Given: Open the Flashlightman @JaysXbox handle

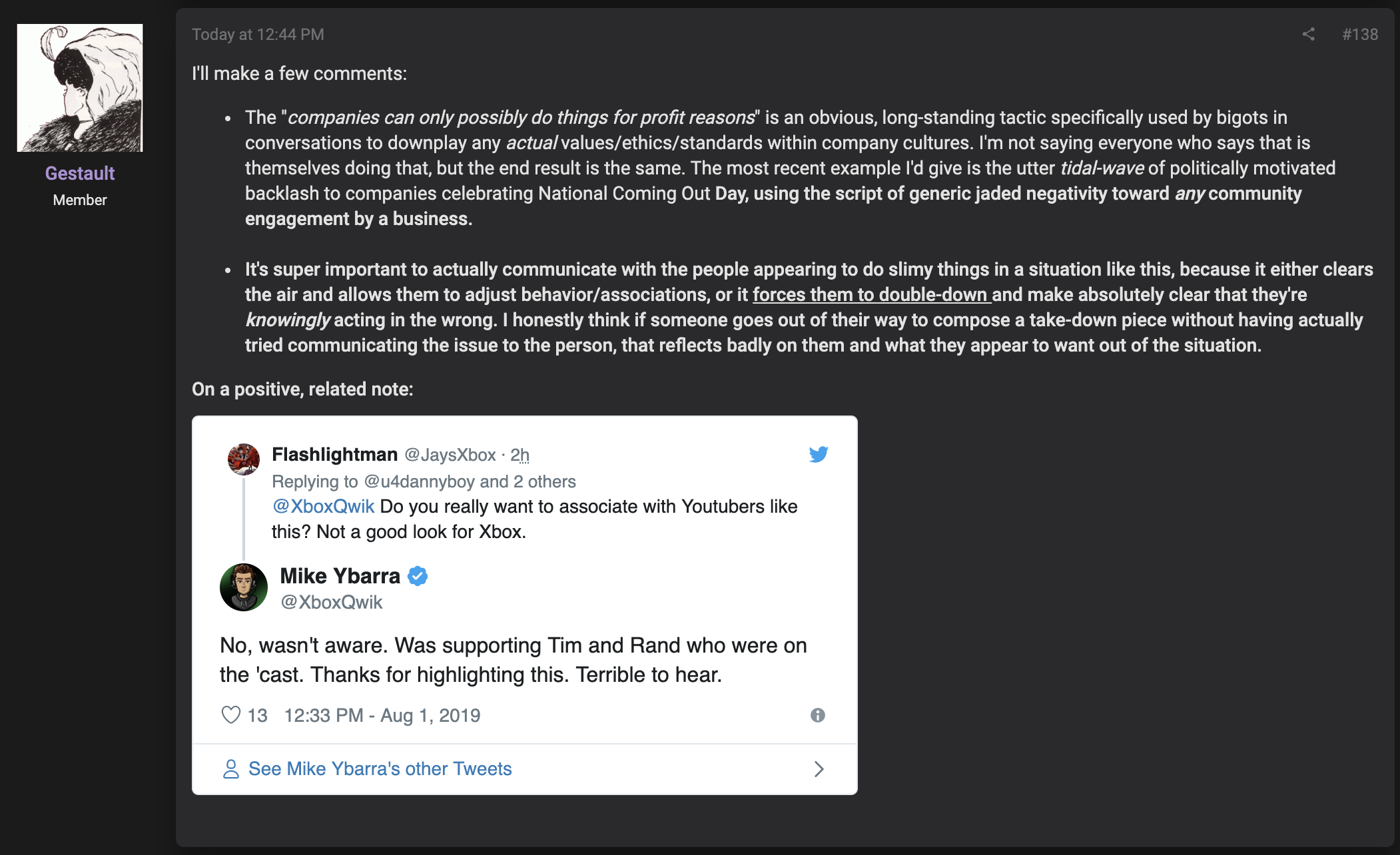Looking at the screenshot, I should pos(450,454).
